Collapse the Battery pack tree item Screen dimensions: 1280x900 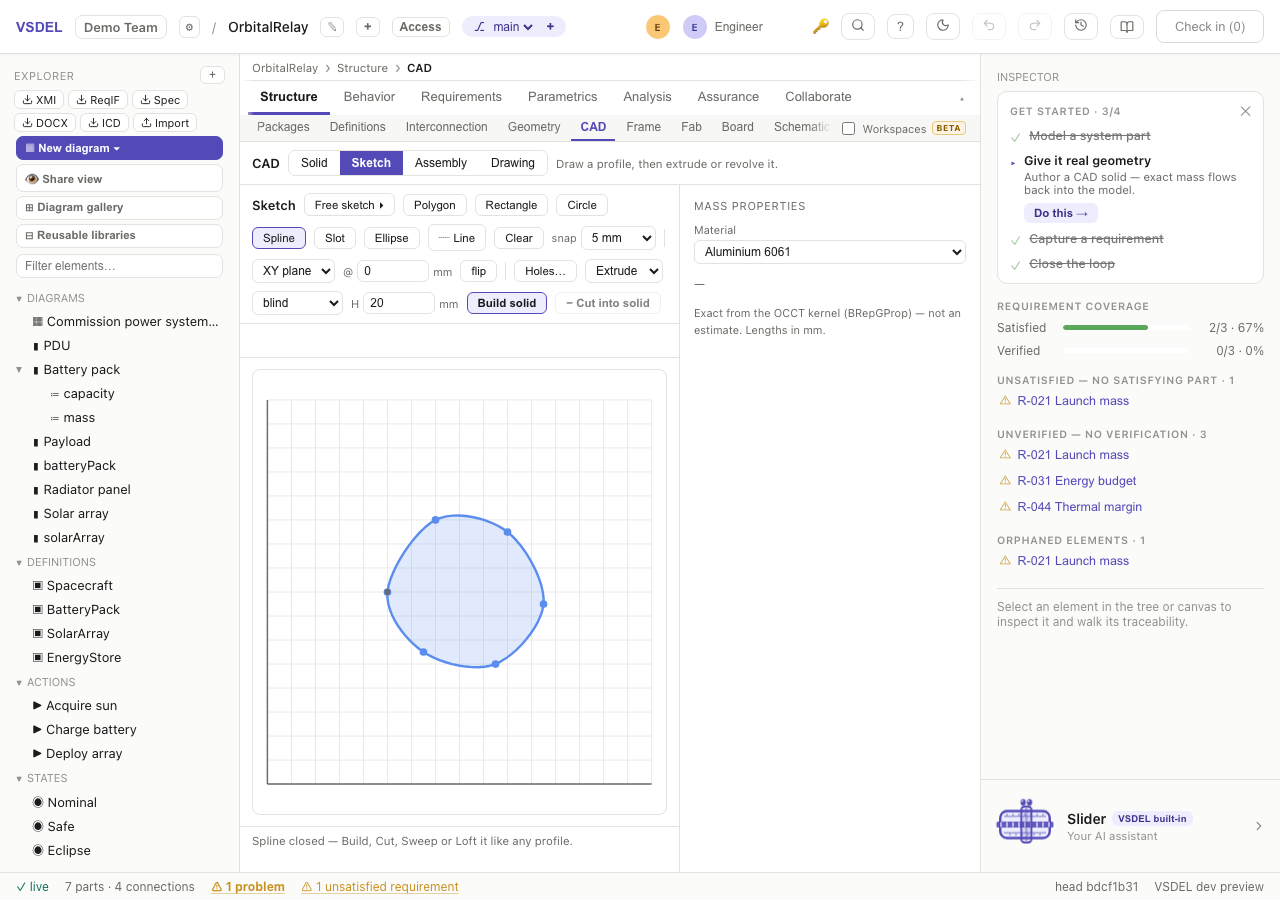(x=19, y=369)
